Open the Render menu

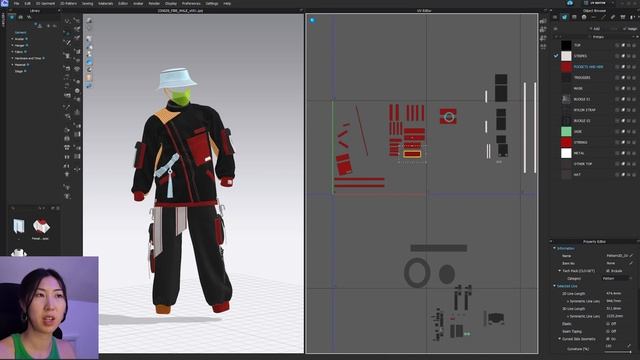click(154, 3)
